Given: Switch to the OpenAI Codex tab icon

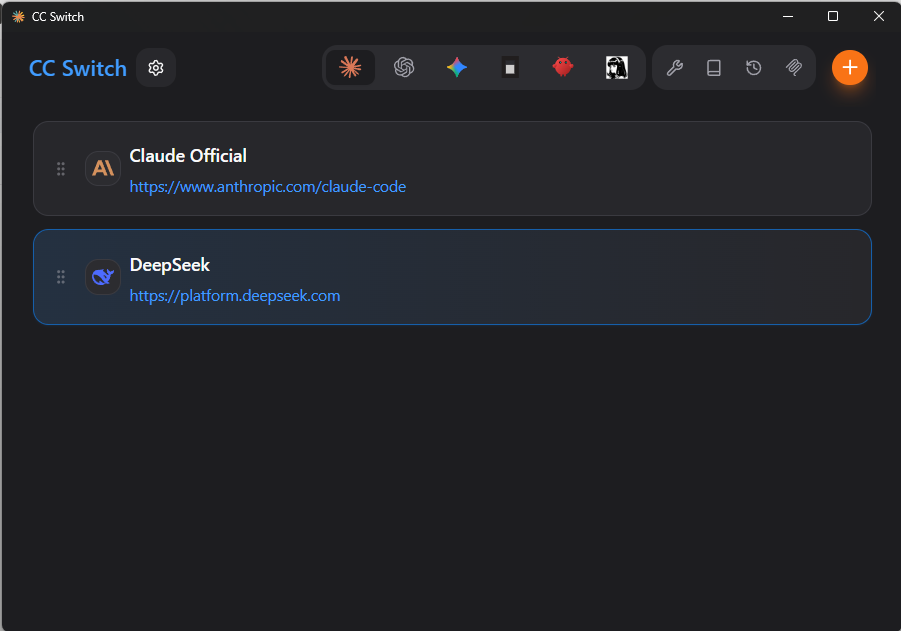Looking at the screenshot, I should [404, 68].
